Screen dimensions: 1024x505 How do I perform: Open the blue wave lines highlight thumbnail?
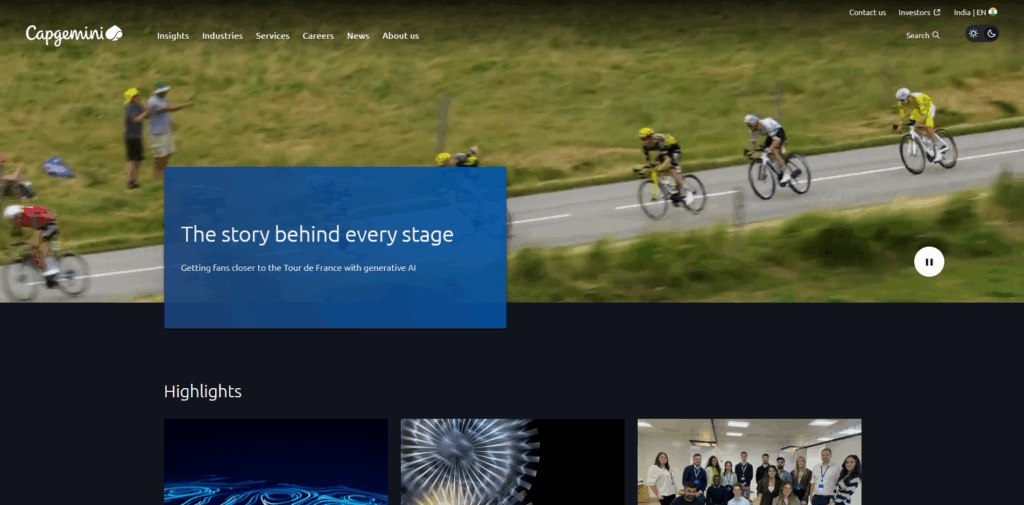click(276, 462)
